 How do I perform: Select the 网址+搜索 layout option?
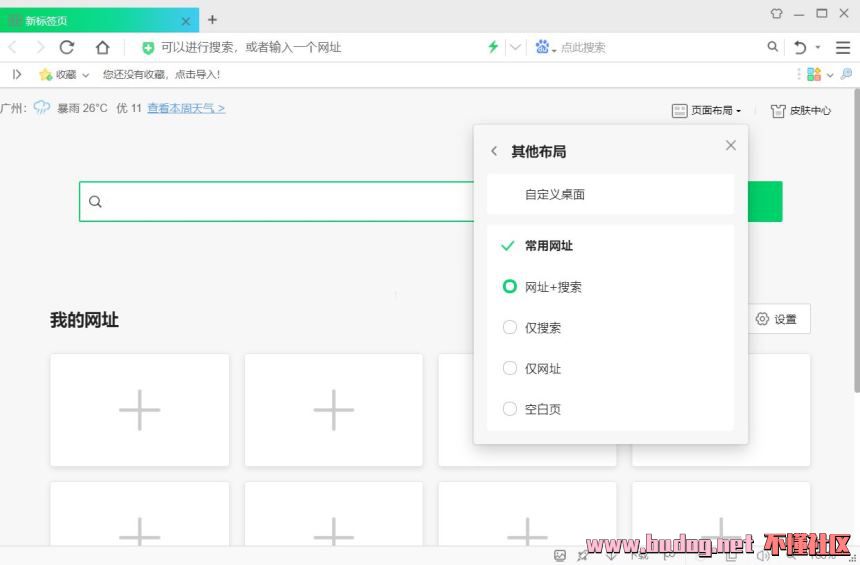click(510, 287)
